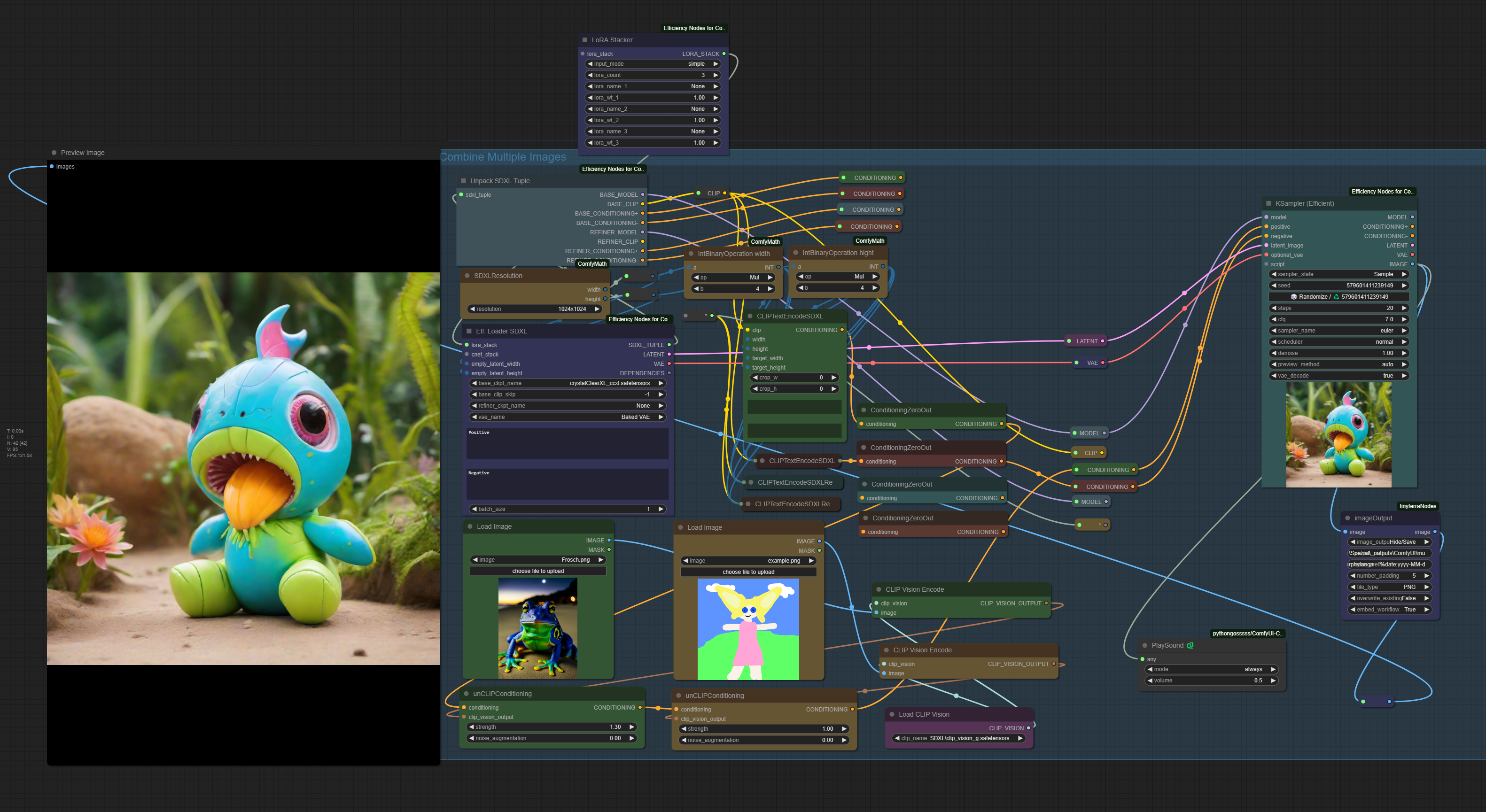Click the VAE reroute node
This screenshot has height=812, width=1486.
tap(1090, 363)
